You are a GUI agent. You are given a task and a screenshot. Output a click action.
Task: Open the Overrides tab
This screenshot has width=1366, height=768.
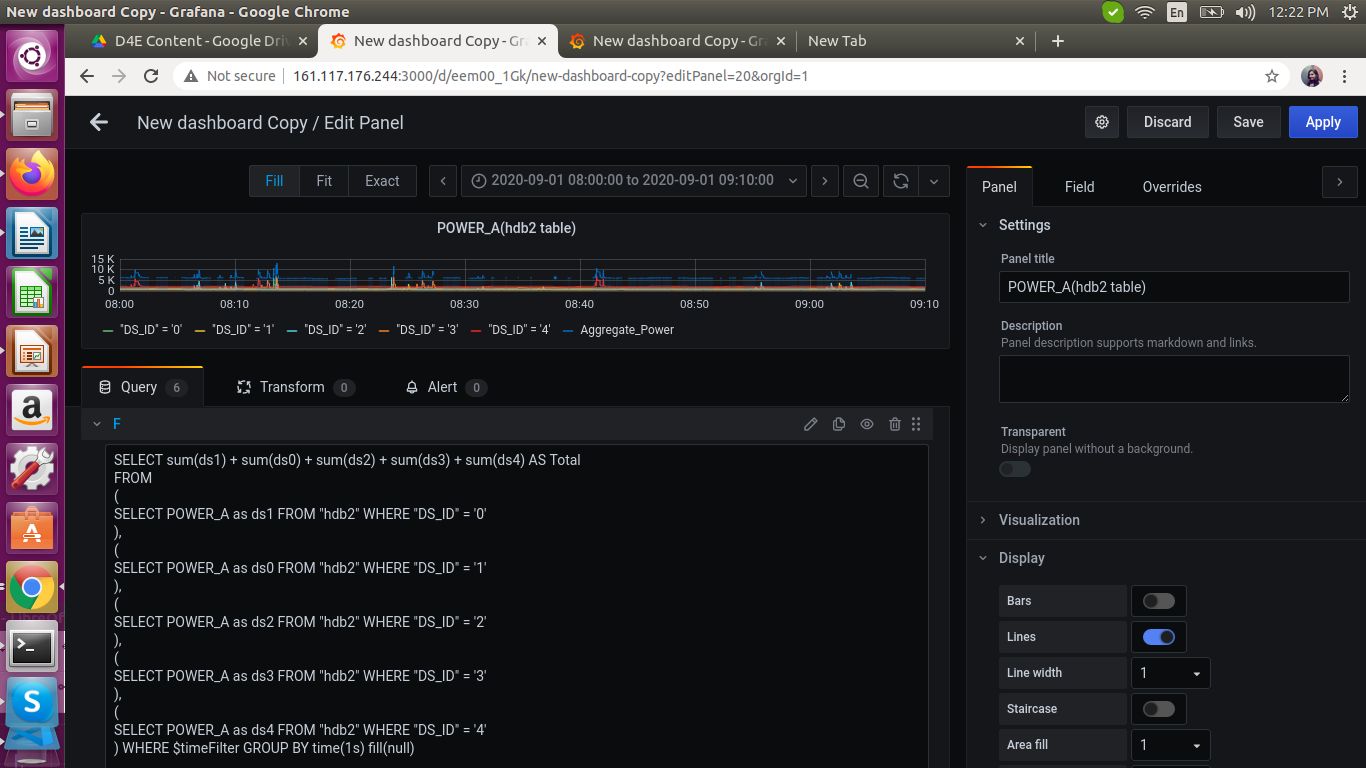[1172, 187]
